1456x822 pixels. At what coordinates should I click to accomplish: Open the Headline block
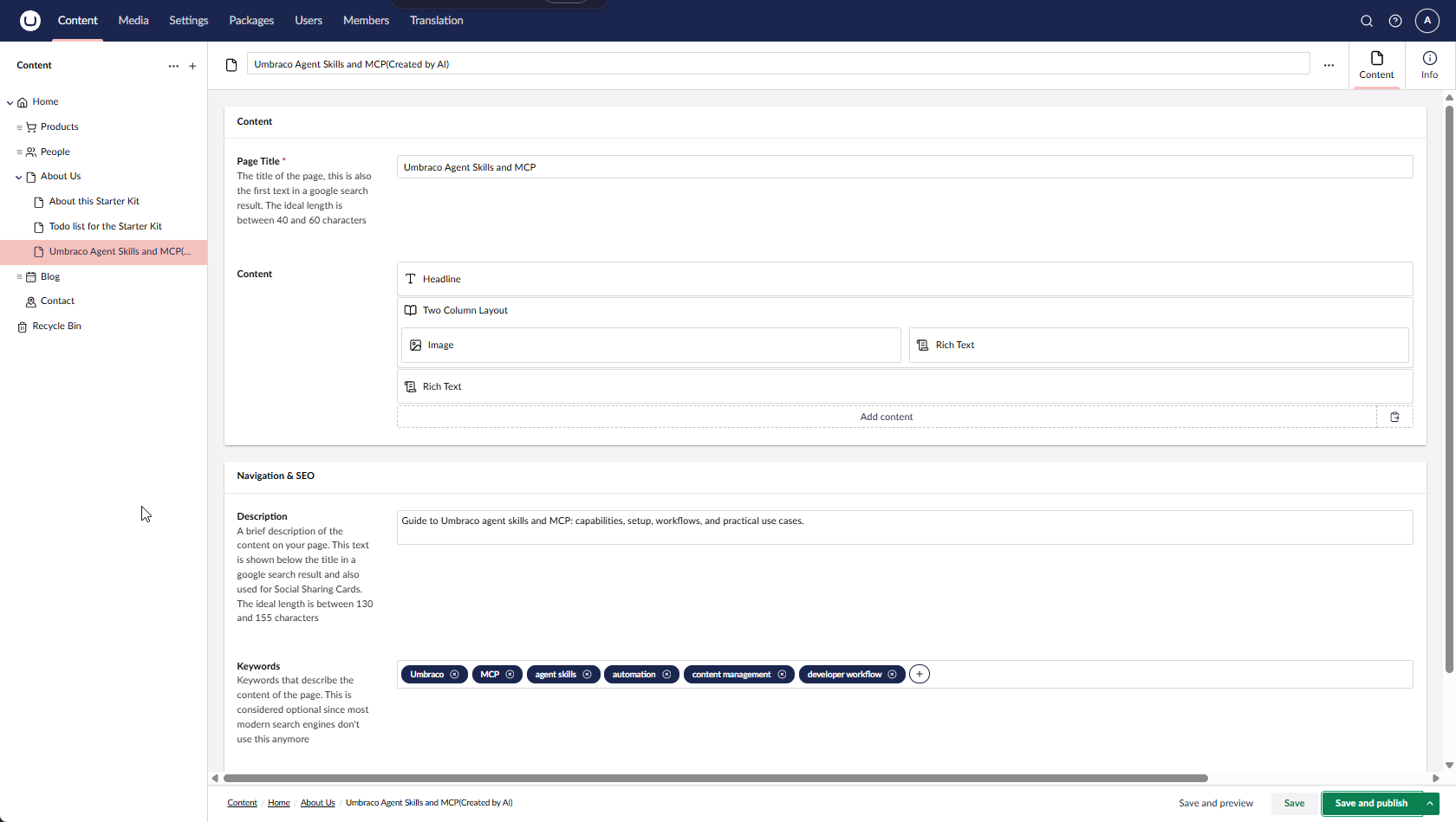tap(905, 279)
